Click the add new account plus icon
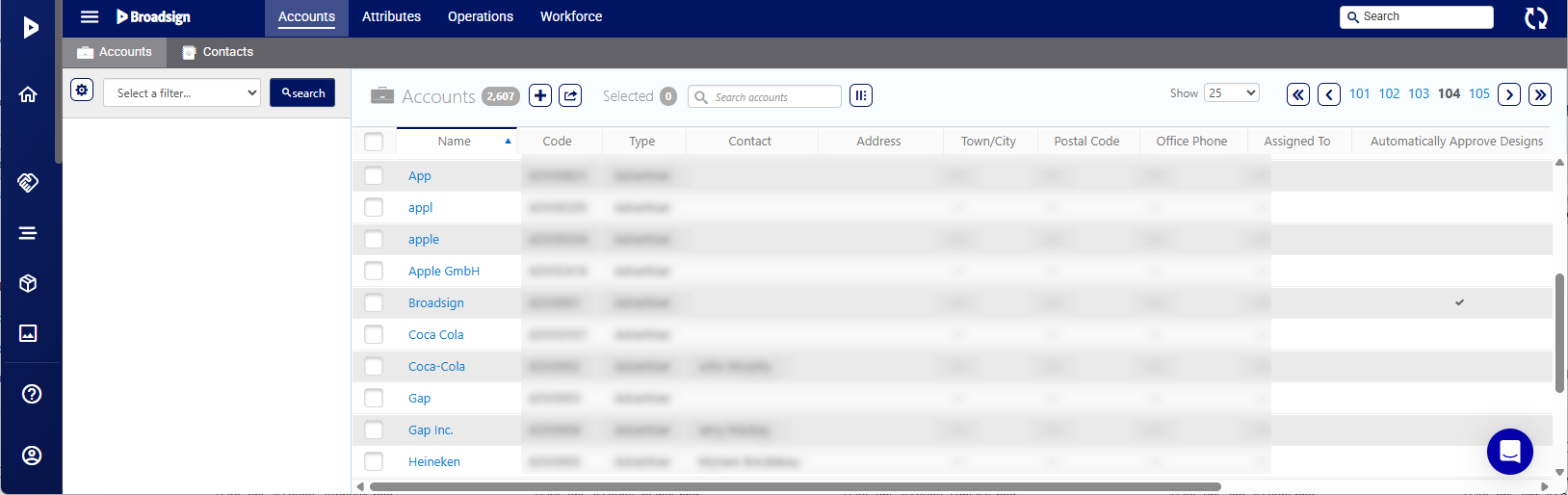This screenshot has width=1568, height=495. [540, 95]
